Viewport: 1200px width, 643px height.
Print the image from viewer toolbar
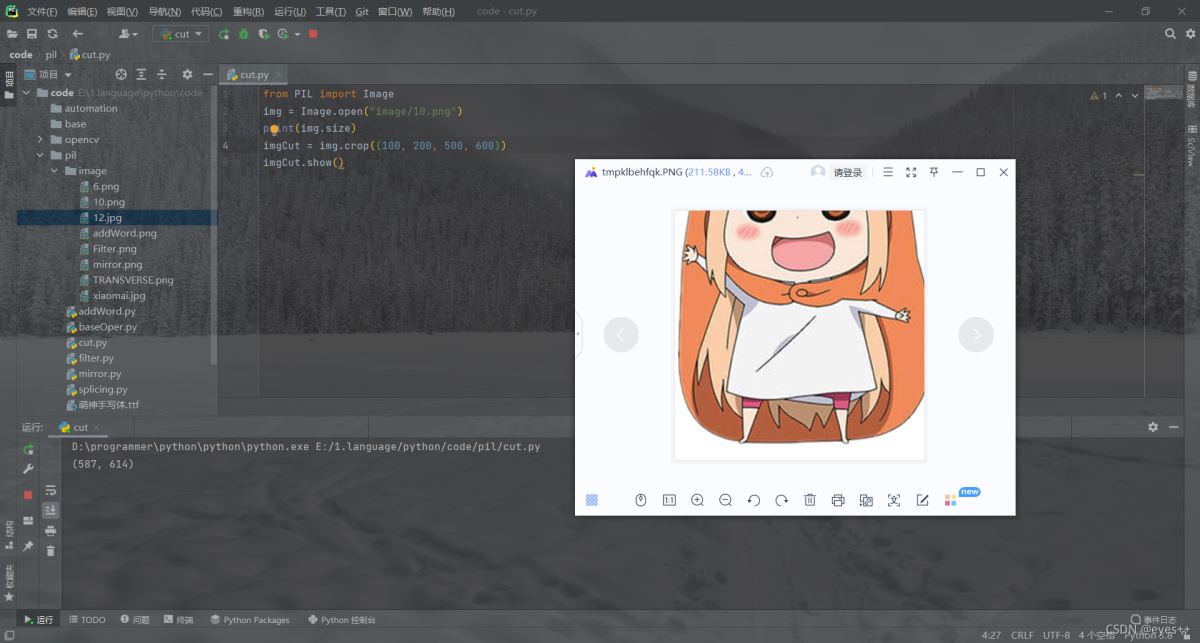(x=838, y=500)
